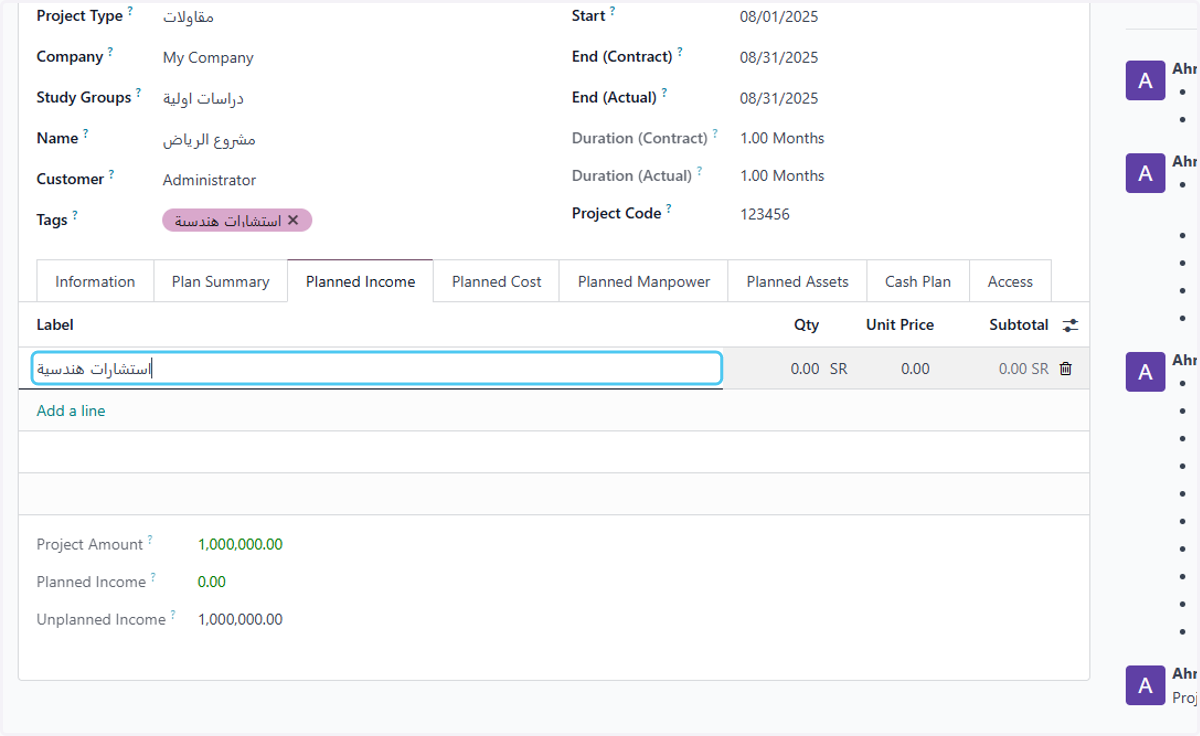Click the End (Actual) help question mark

click(x=664, y=93)
